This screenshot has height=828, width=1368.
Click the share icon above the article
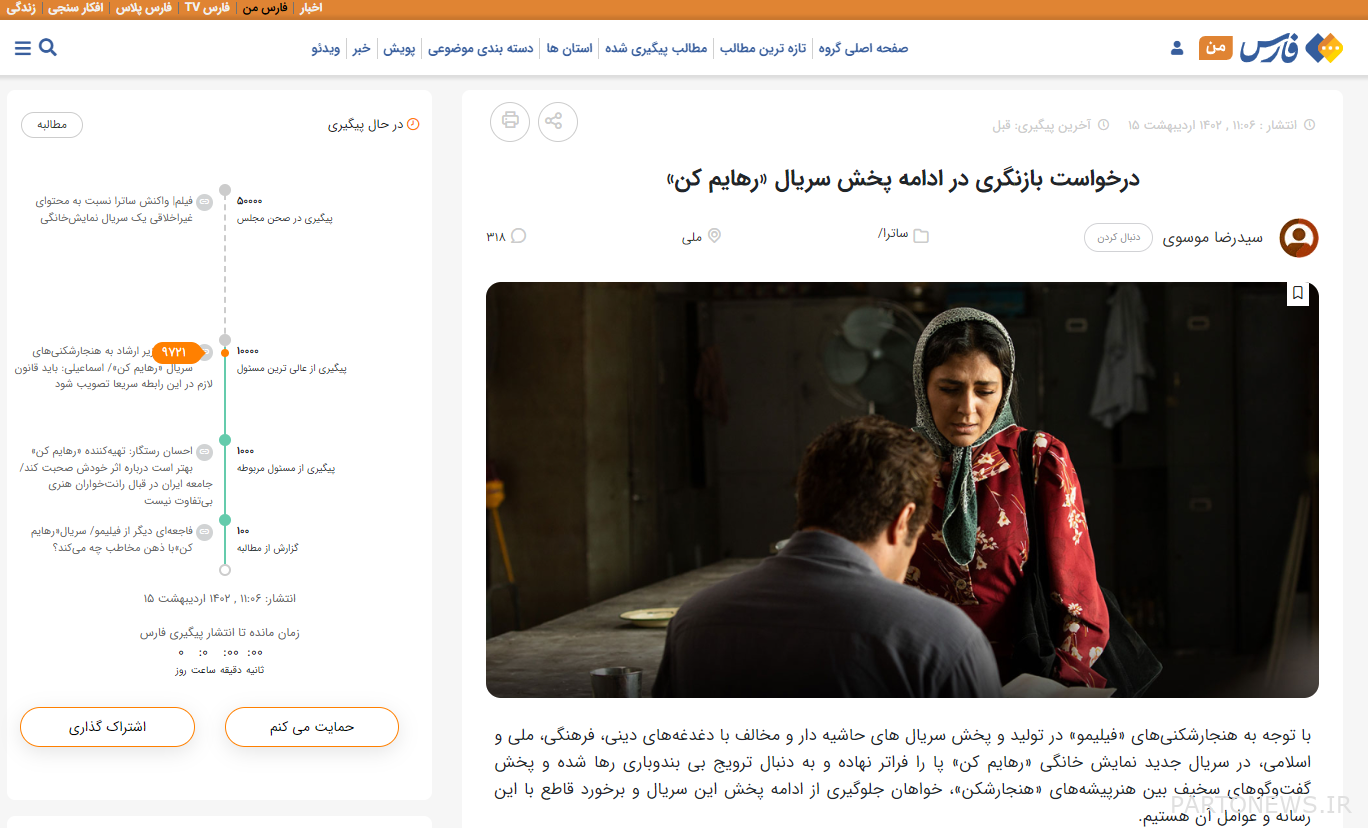coord(557,122)
